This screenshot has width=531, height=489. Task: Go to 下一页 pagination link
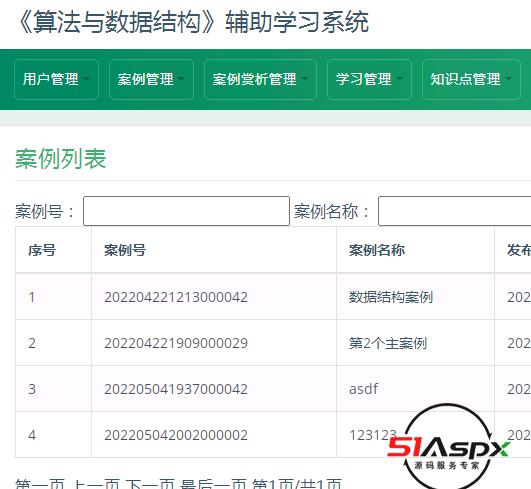pyautogui.click(x=150, y=484)
